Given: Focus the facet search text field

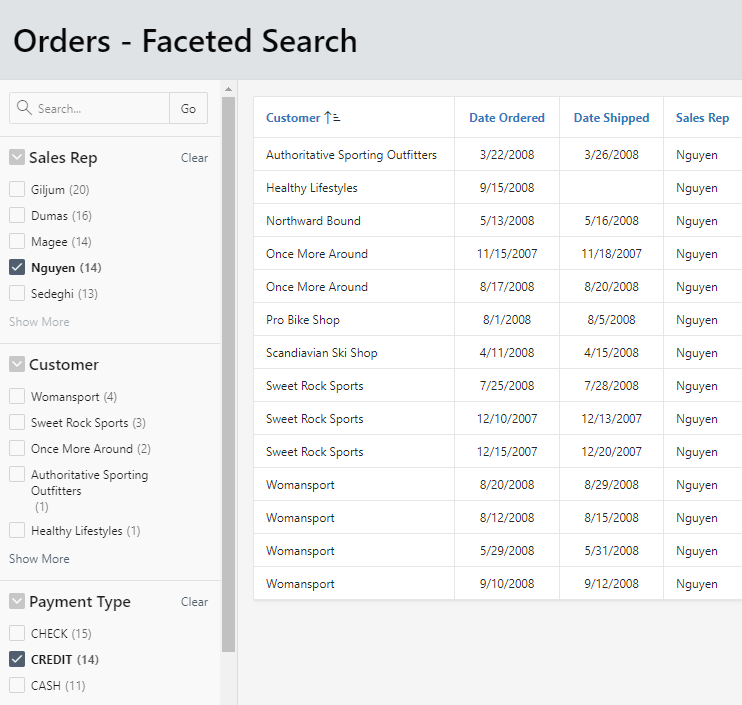Looking at the screenshot, I should pos(100,109).
